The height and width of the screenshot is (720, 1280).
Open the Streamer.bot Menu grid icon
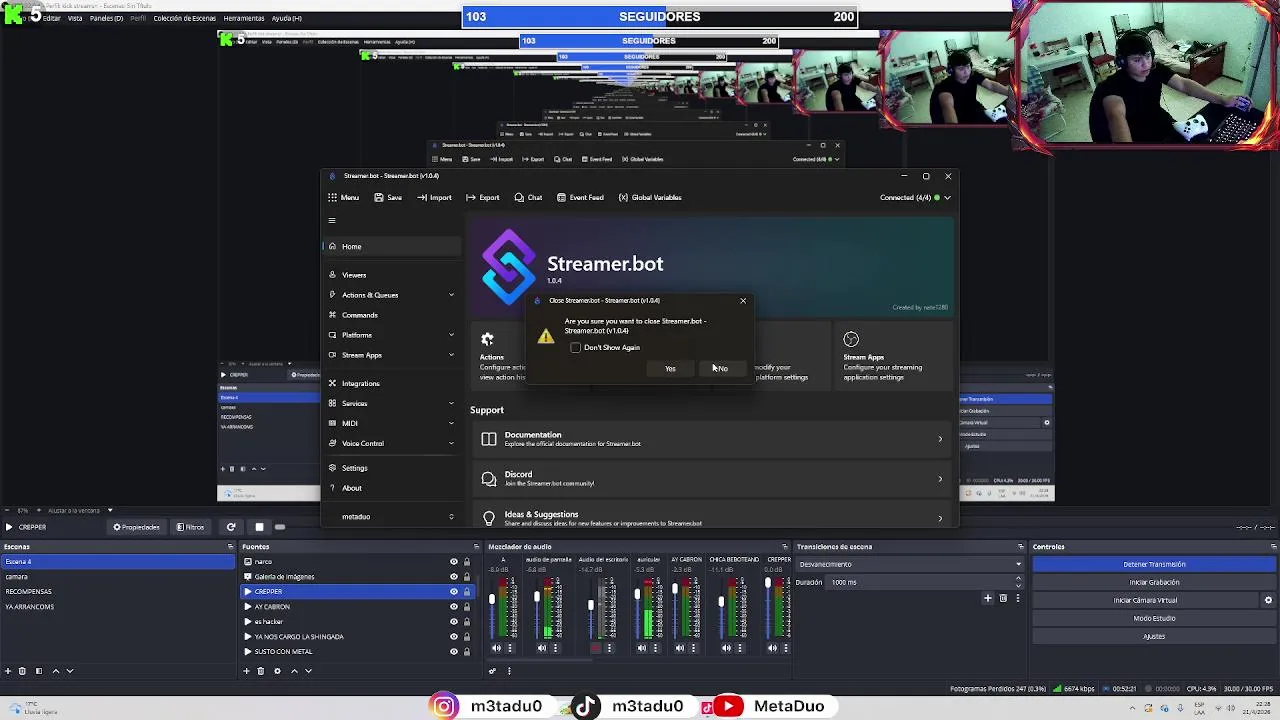pyautogui.click(x=333, y=197)
